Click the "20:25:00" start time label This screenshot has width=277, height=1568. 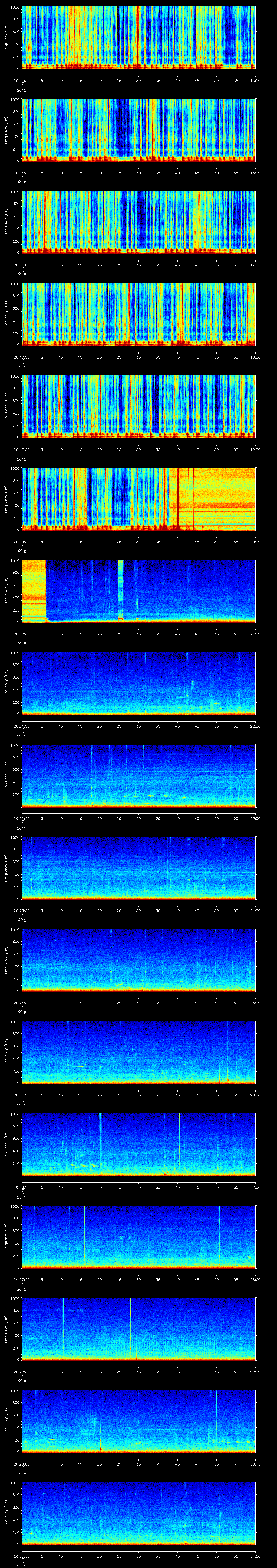point(22,1095)
